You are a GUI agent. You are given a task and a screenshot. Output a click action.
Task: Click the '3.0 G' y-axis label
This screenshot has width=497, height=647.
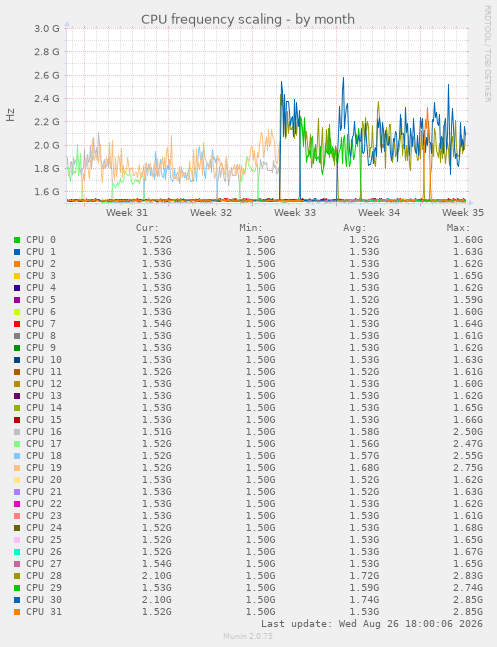pyautogui.click(x=47, y=28)
